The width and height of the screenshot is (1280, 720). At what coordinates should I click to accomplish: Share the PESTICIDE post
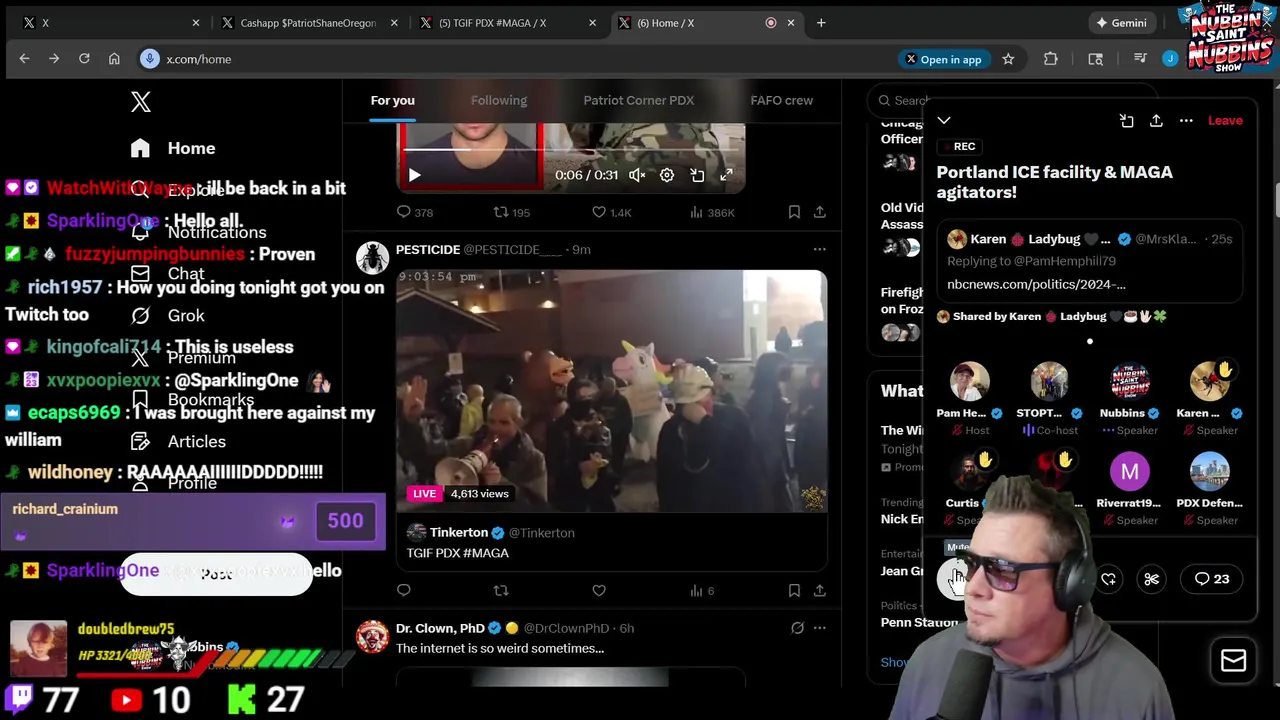(x=819, y=591)
